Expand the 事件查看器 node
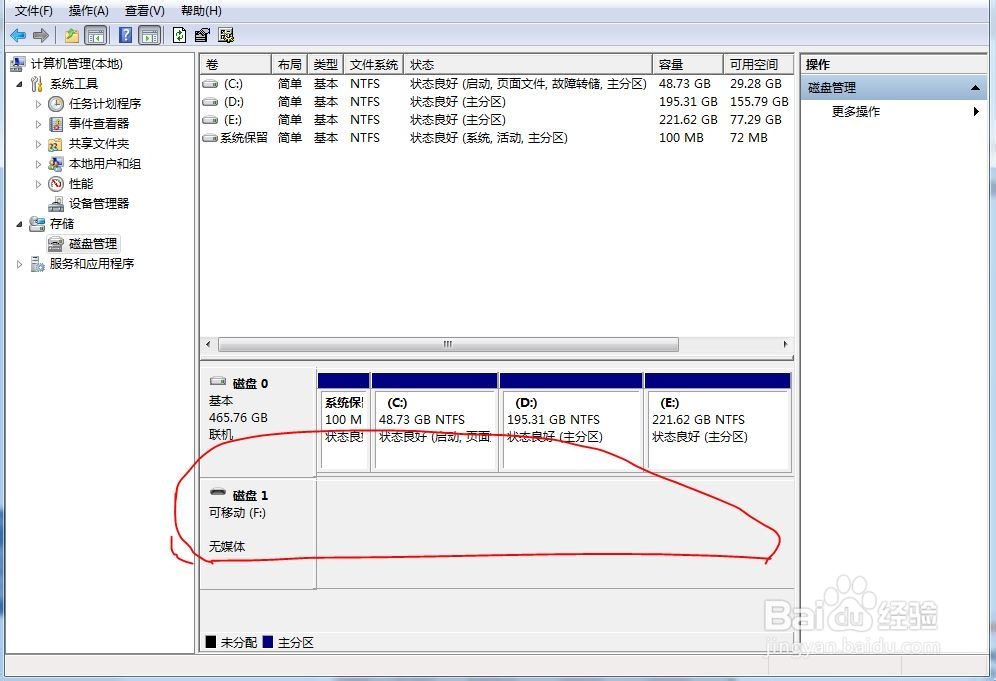996x681 pixels. coord(38,124)
